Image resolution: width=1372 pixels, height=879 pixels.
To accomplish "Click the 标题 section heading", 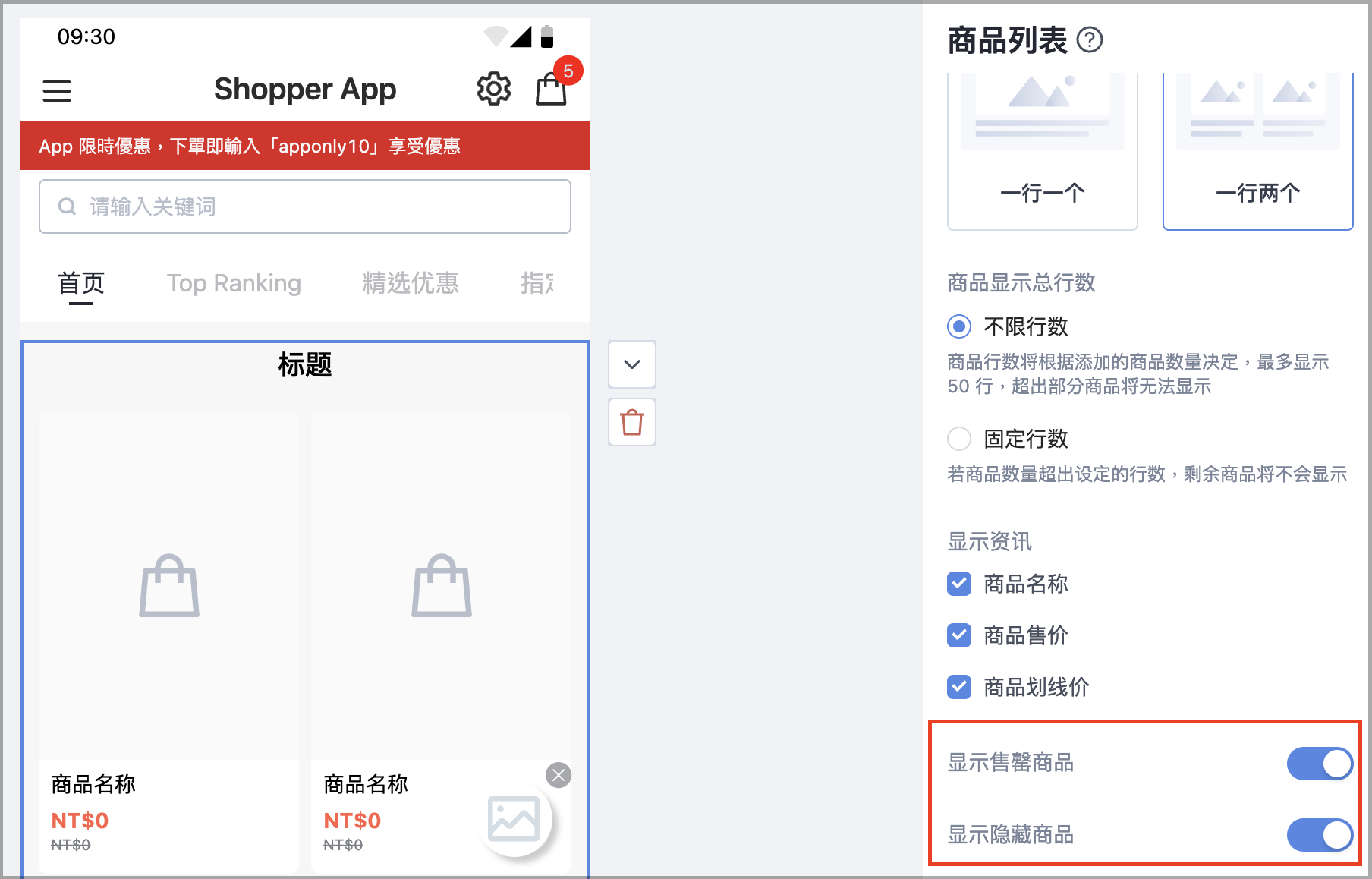I will tap(305, 365).
